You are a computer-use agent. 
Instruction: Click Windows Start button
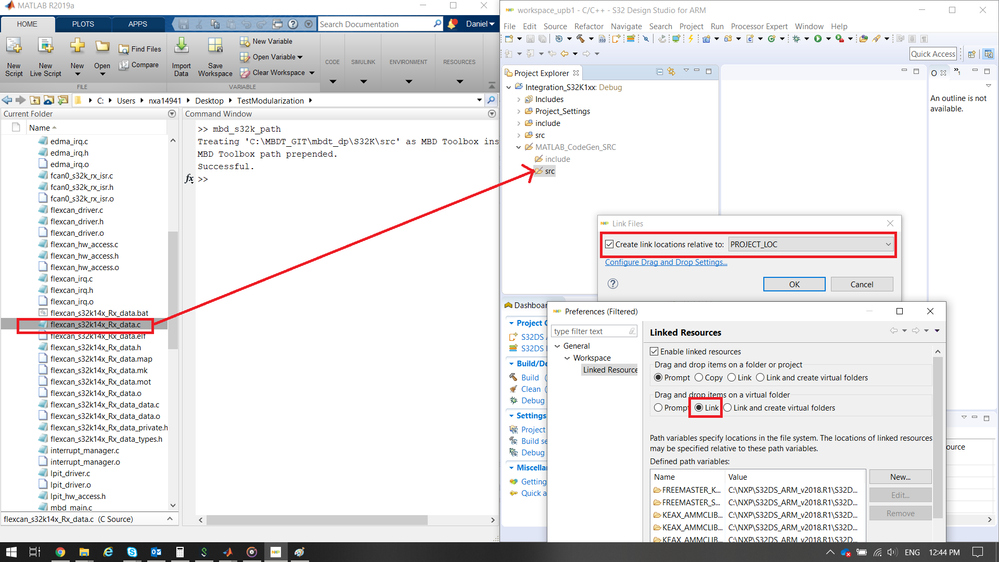coord(11,552)
